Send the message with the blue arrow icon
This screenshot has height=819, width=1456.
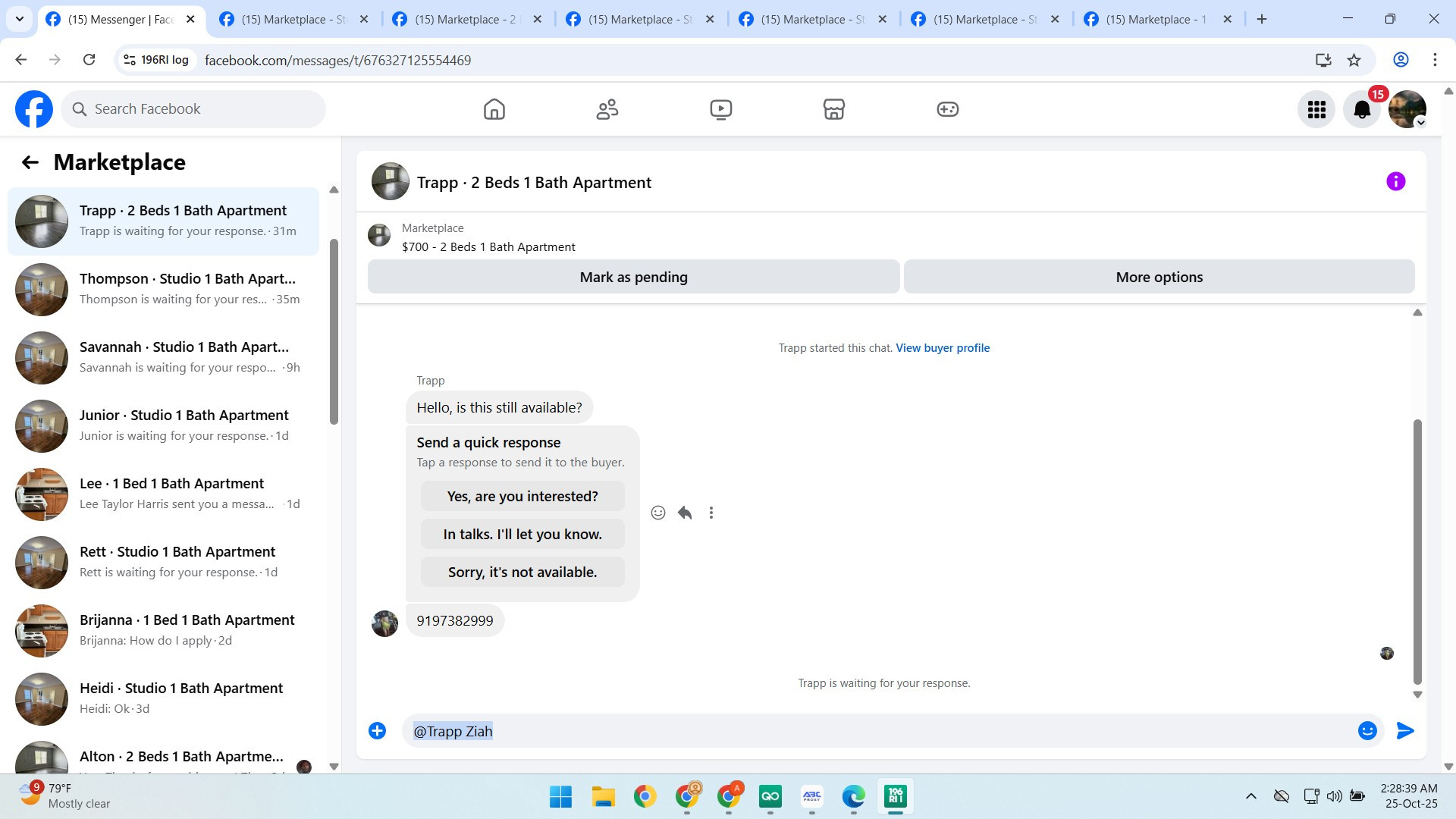[x=1405, y=730]
